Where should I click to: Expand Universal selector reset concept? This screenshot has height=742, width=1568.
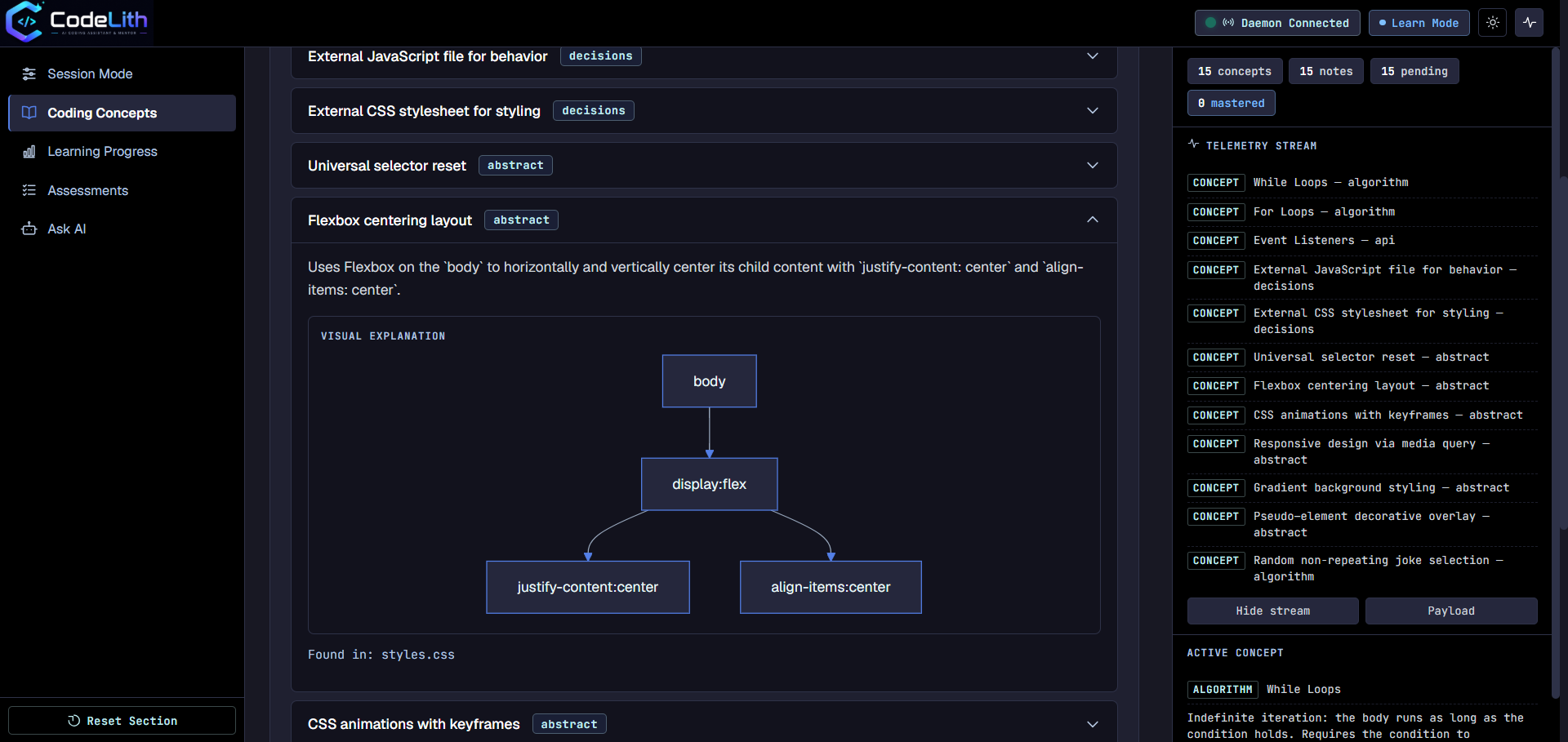click(x=704, y=166)
